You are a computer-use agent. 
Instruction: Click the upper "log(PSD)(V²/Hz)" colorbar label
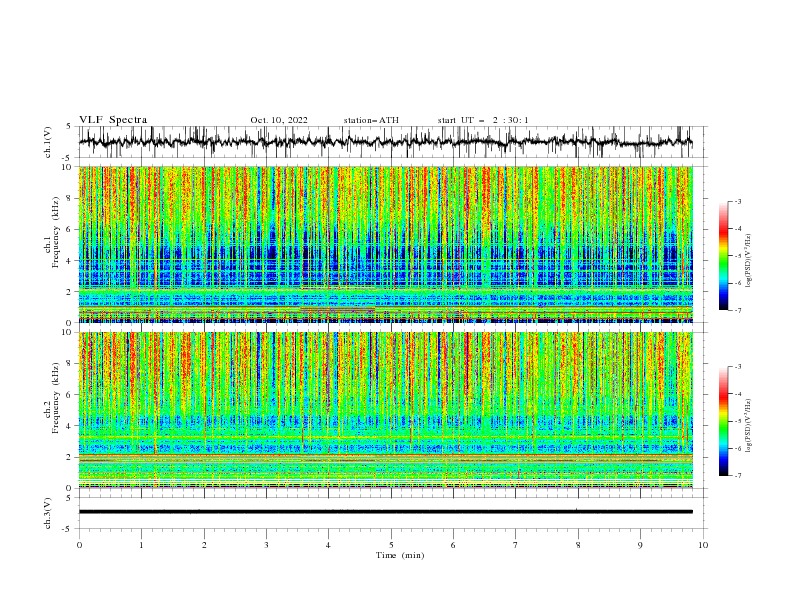(x=748, y=261)
